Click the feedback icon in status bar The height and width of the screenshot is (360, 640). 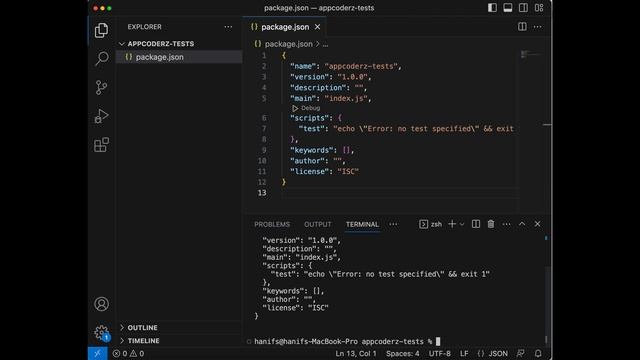520,353
